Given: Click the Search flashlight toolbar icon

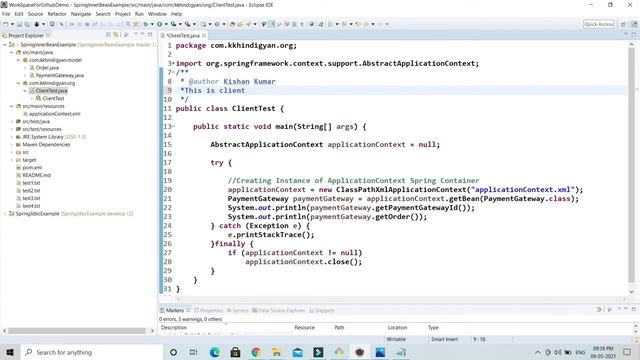Looking at the screenshot, I should [248, 24].
